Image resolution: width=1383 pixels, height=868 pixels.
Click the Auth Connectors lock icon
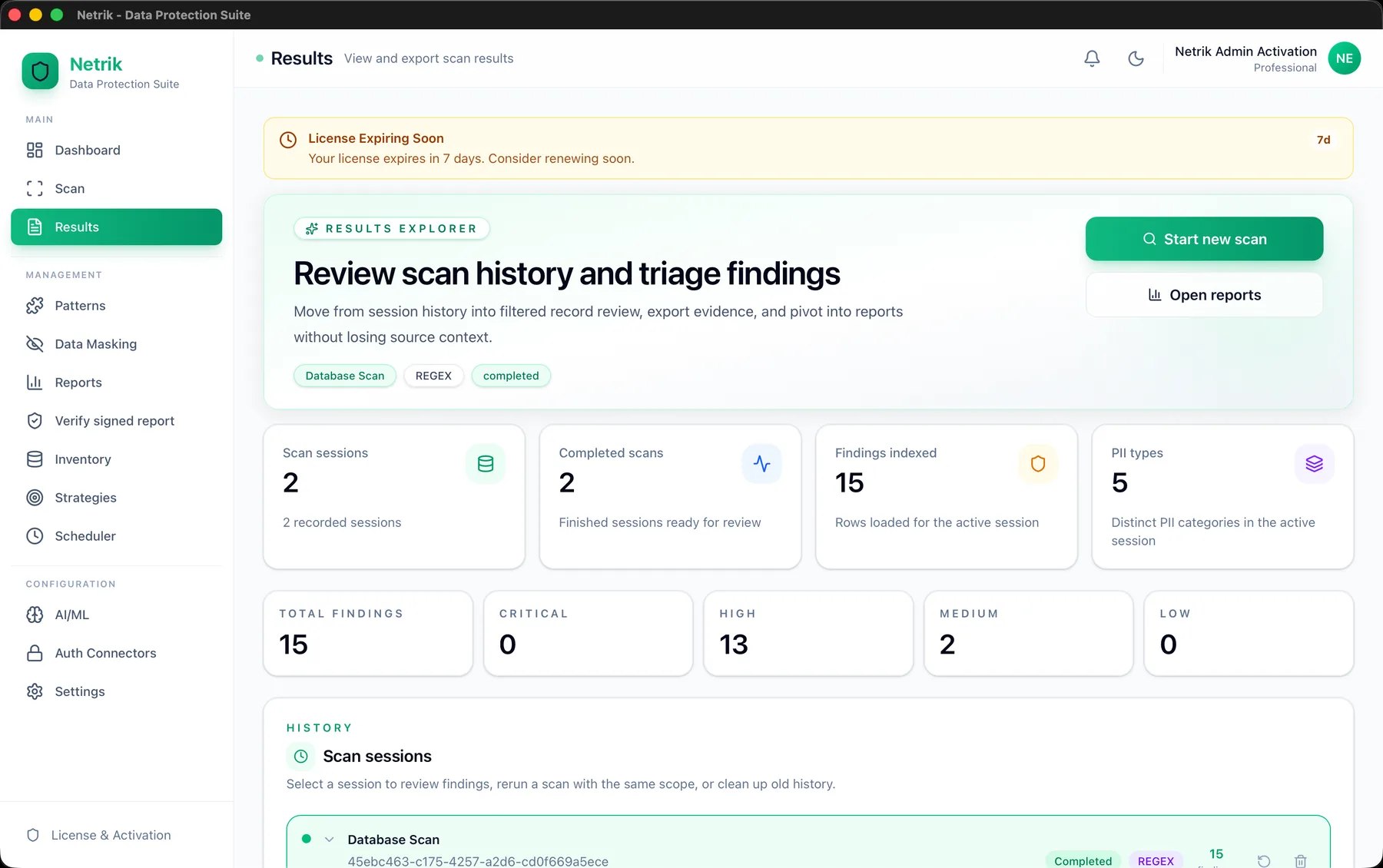35,653
